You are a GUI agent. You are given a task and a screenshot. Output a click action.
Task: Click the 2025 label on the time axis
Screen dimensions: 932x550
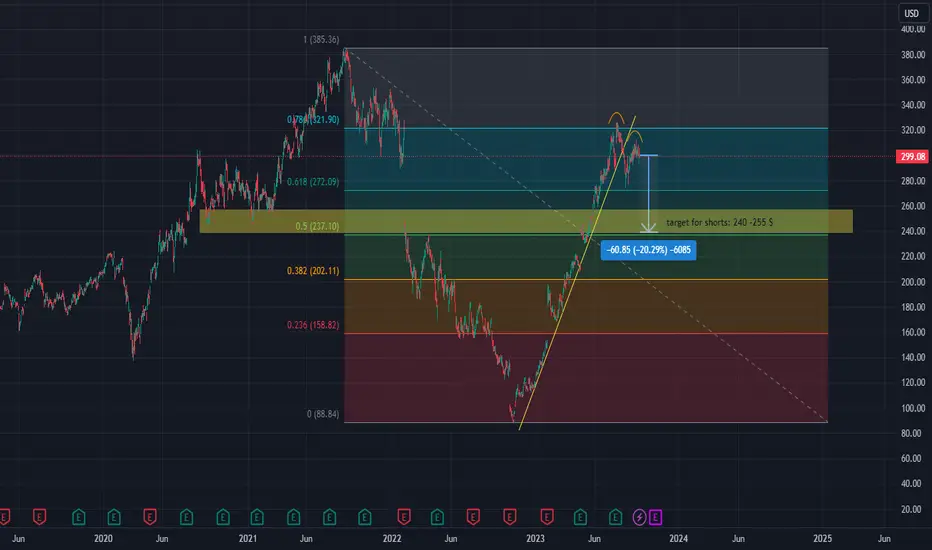click(822, 538)
